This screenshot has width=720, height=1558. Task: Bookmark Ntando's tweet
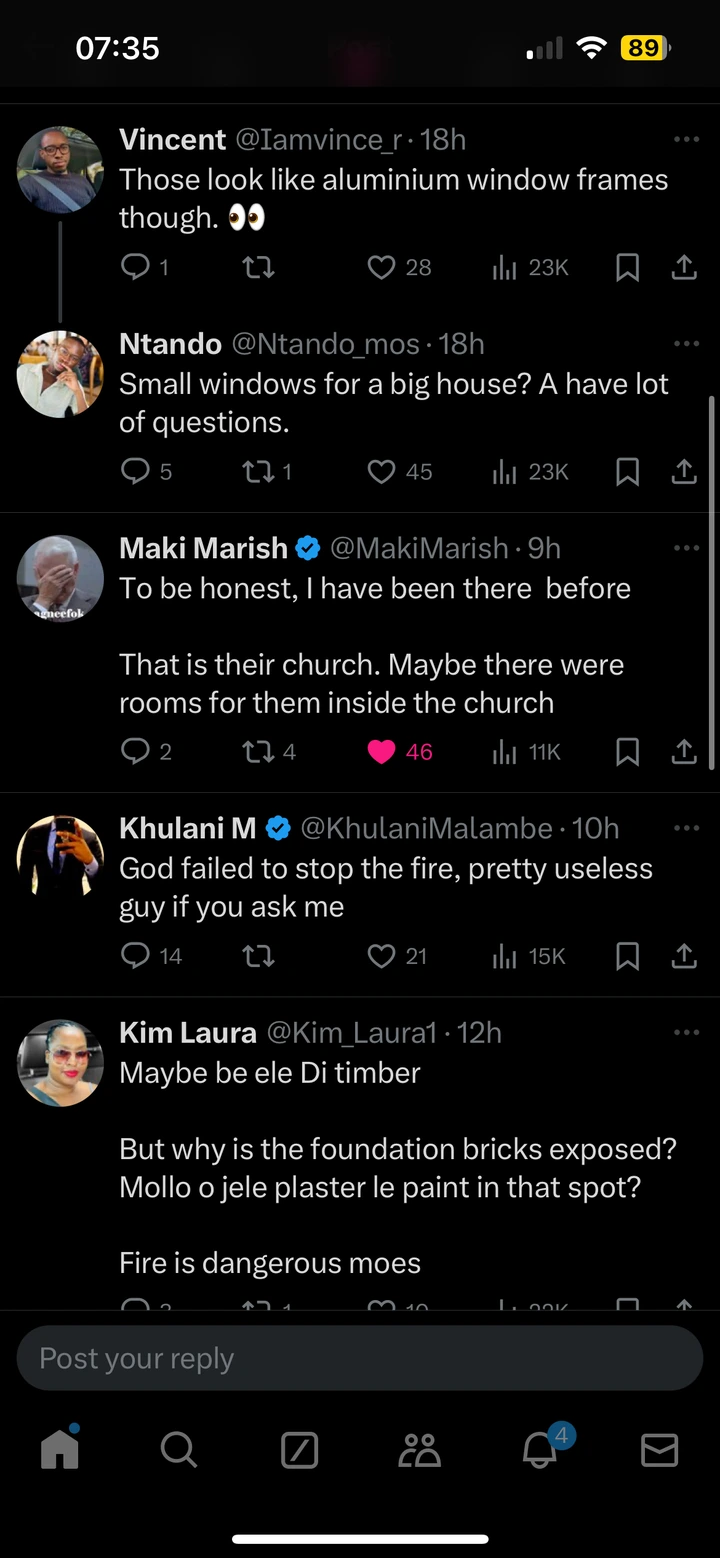627,471
